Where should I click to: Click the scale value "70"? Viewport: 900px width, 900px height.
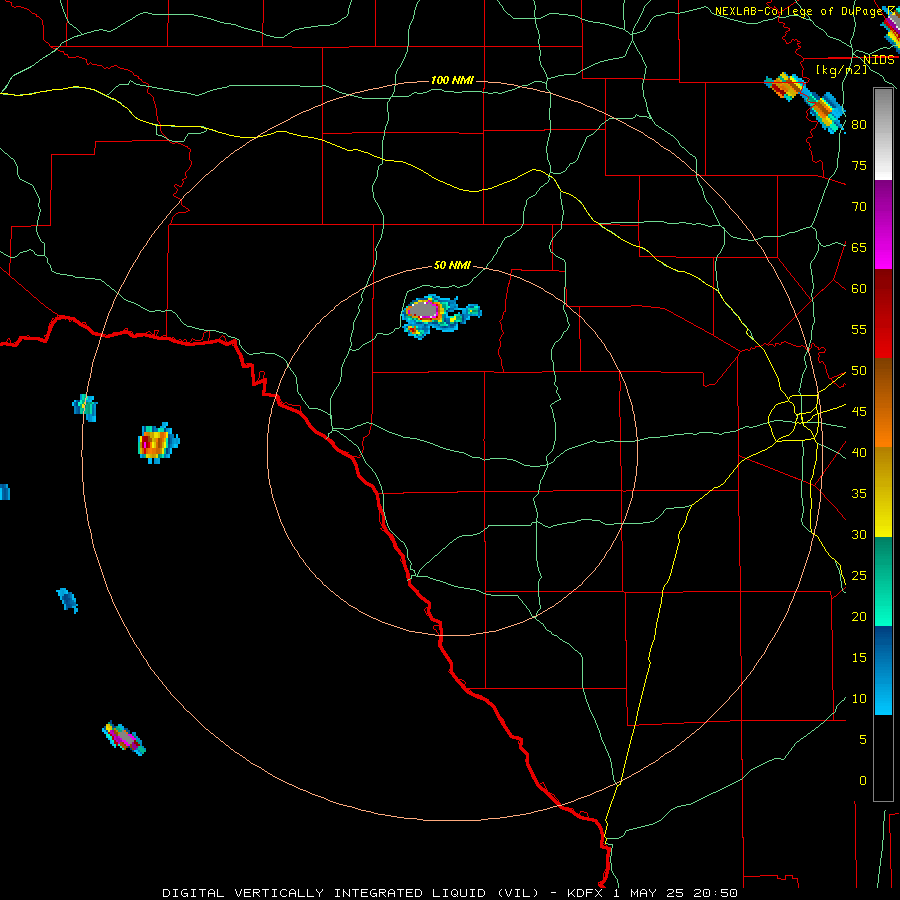coord(859,207)
